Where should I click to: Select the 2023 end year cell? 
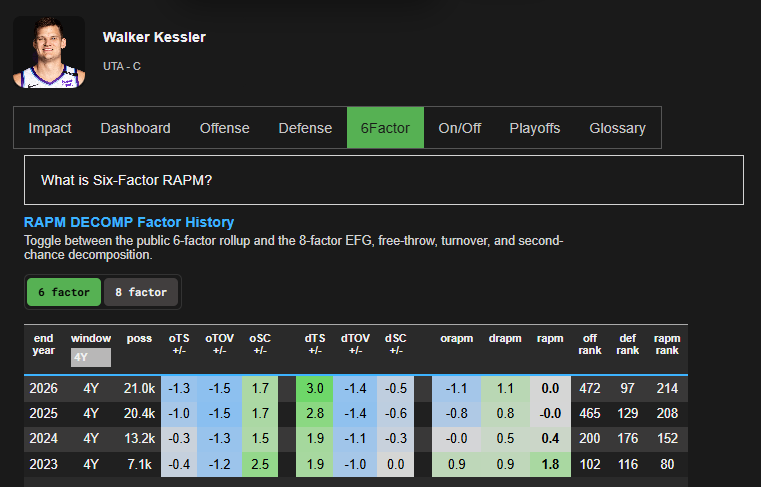click(43, 464)
